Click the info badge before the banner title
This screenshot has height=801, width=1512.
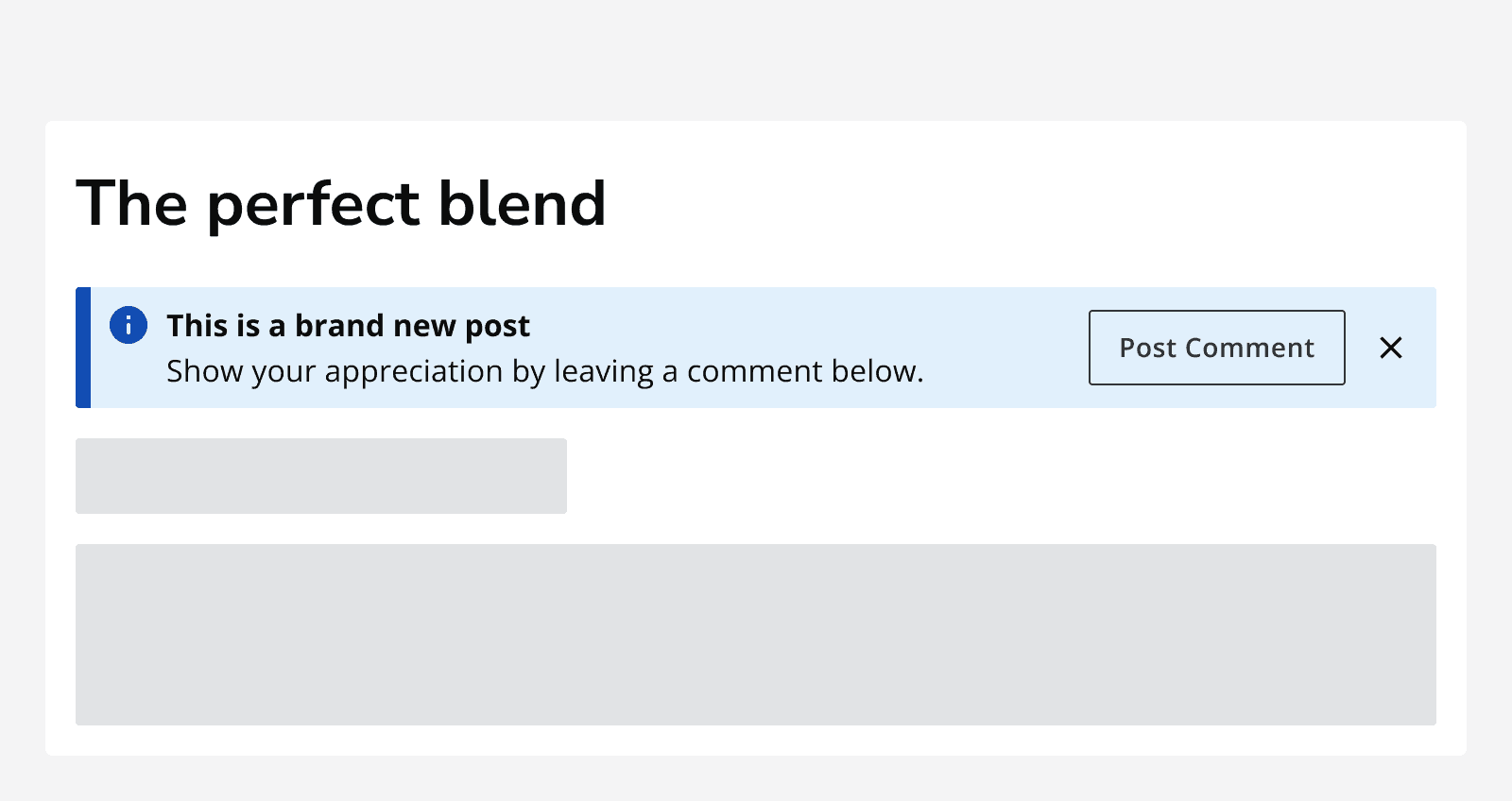129,325
